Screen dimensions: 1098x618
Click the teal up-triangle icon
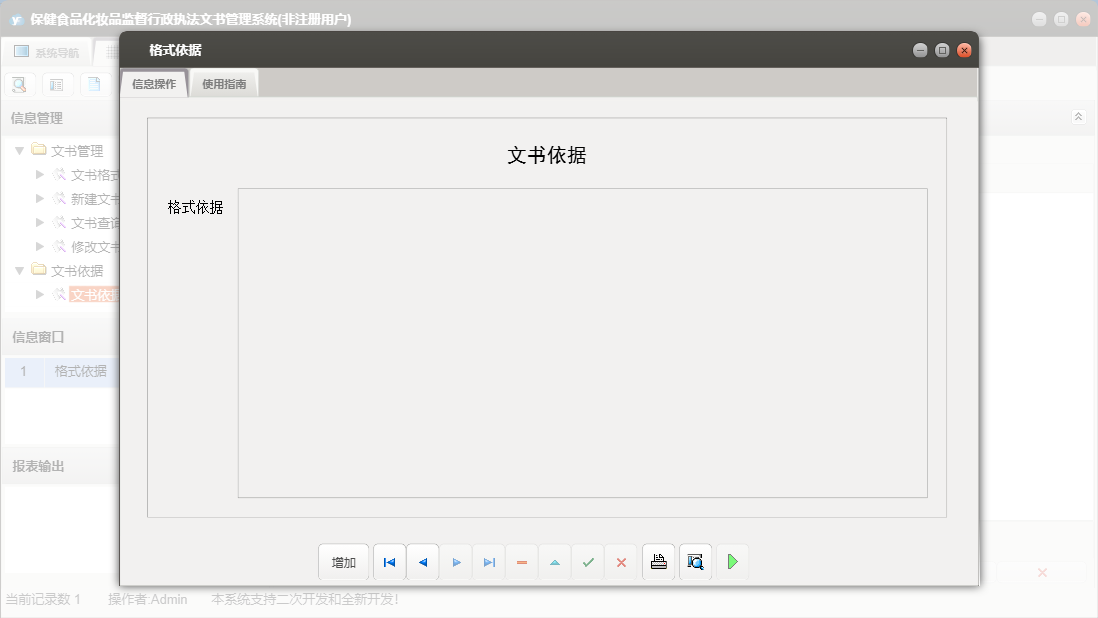click(x=555, y=562)
